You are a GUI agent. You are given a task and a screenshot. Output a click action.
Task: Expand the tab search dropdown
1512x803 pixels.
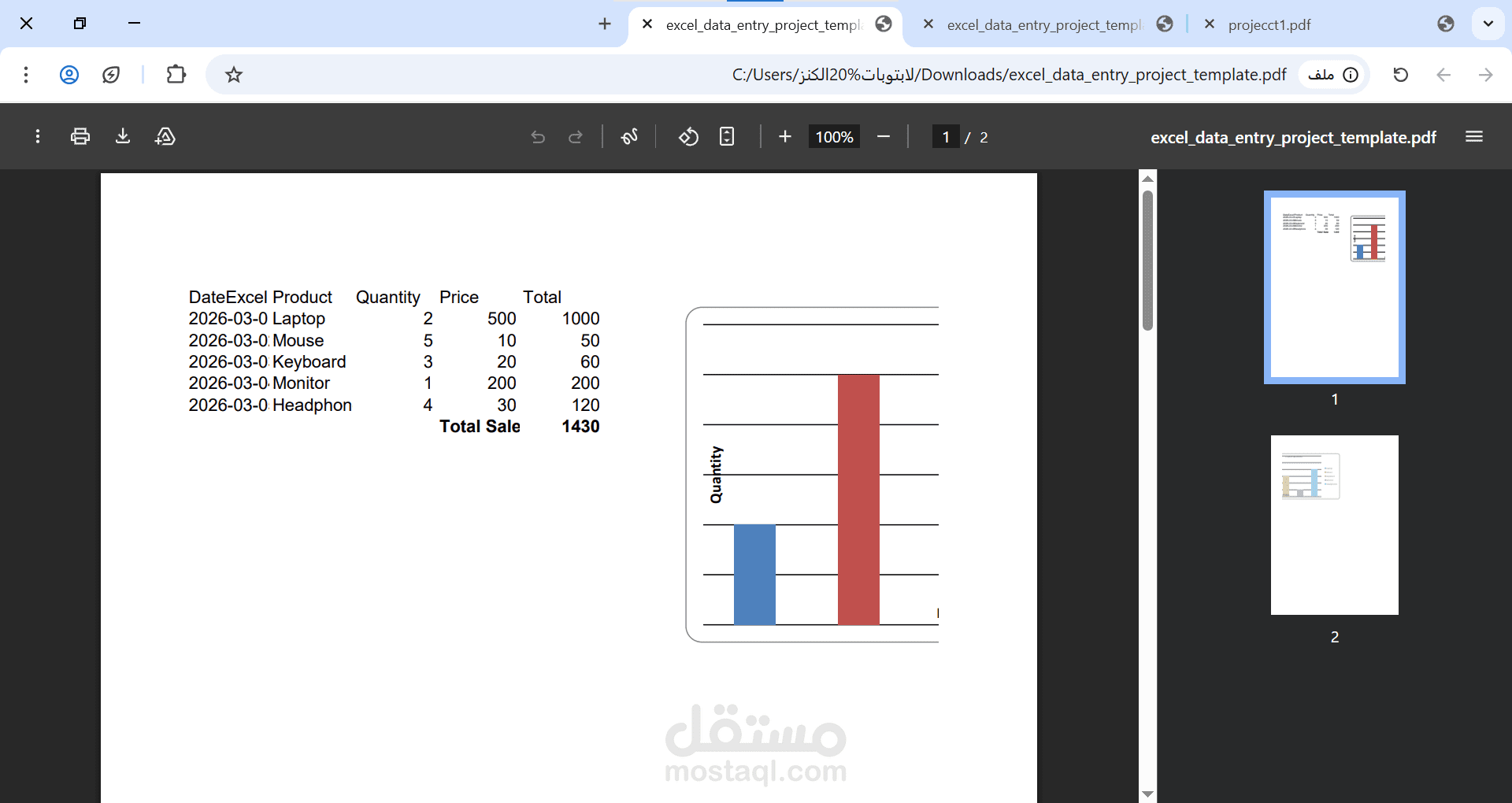1488,24
